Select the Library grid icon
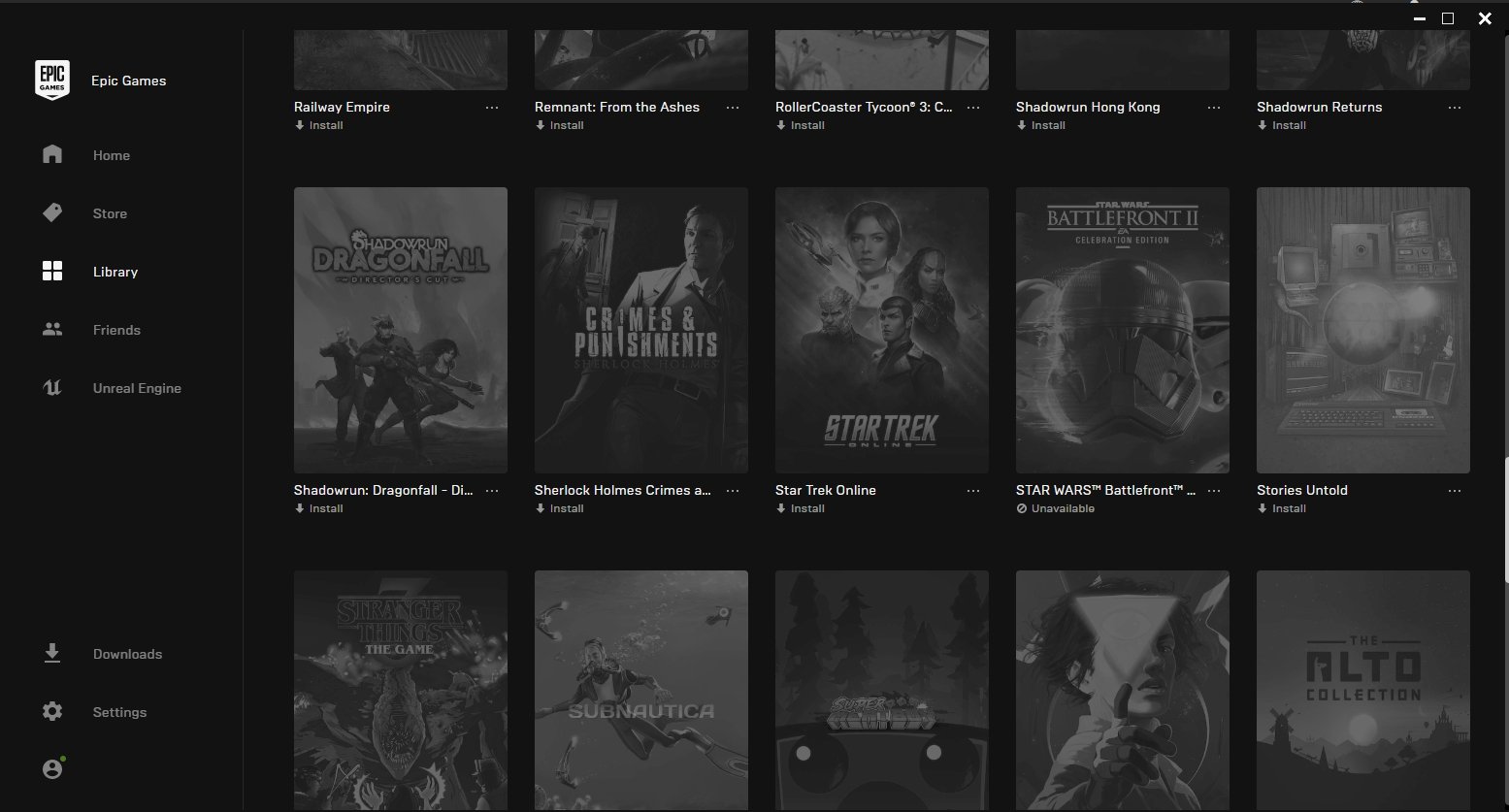Screen dimensions: 1509x812 52,272
